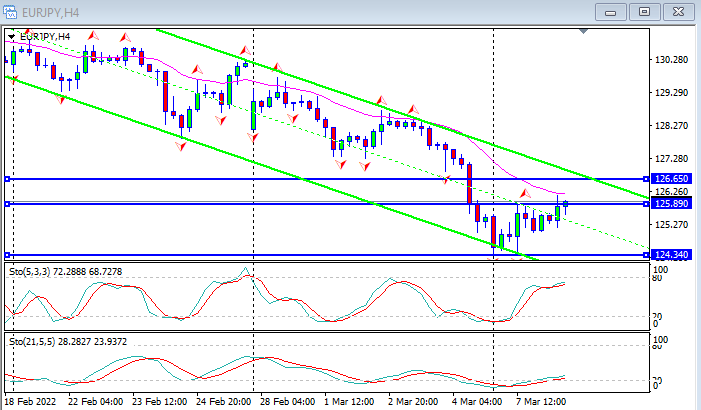Close the EURJPY,H4 chart window

(x=678, y=11)
